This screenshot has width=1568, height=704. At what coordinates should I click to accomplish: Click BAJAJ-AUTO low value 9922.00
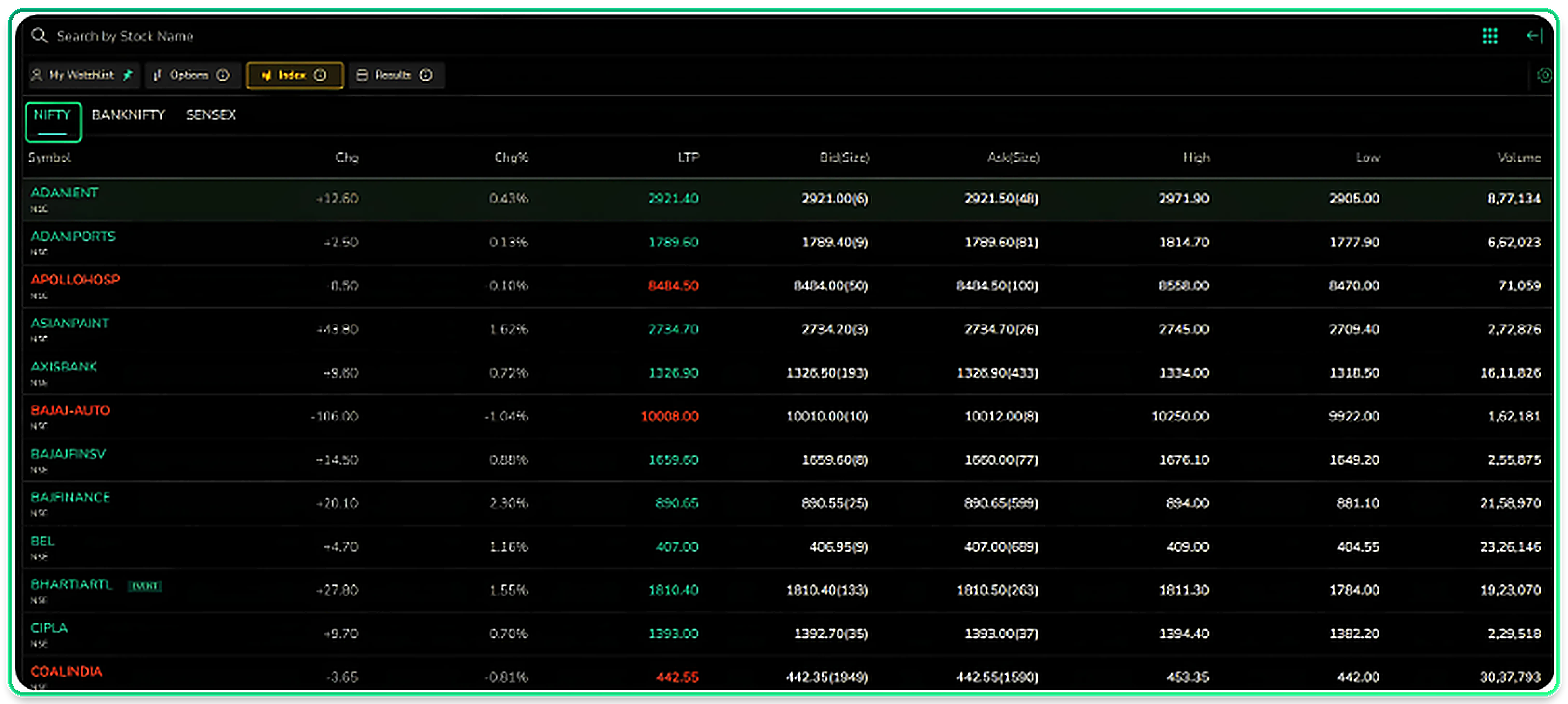pyautogui.click(x=1354, y=416)
